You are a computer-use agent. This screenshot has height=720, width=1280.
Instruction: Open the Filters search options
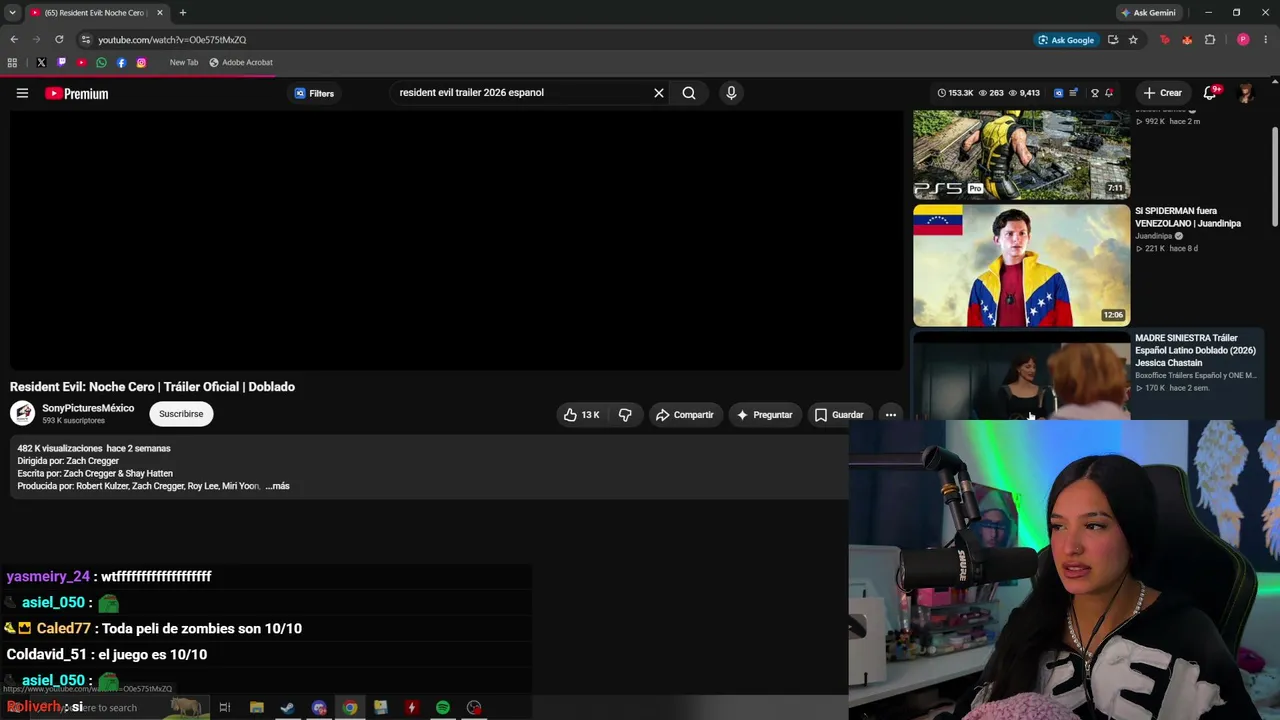(314, 93)
